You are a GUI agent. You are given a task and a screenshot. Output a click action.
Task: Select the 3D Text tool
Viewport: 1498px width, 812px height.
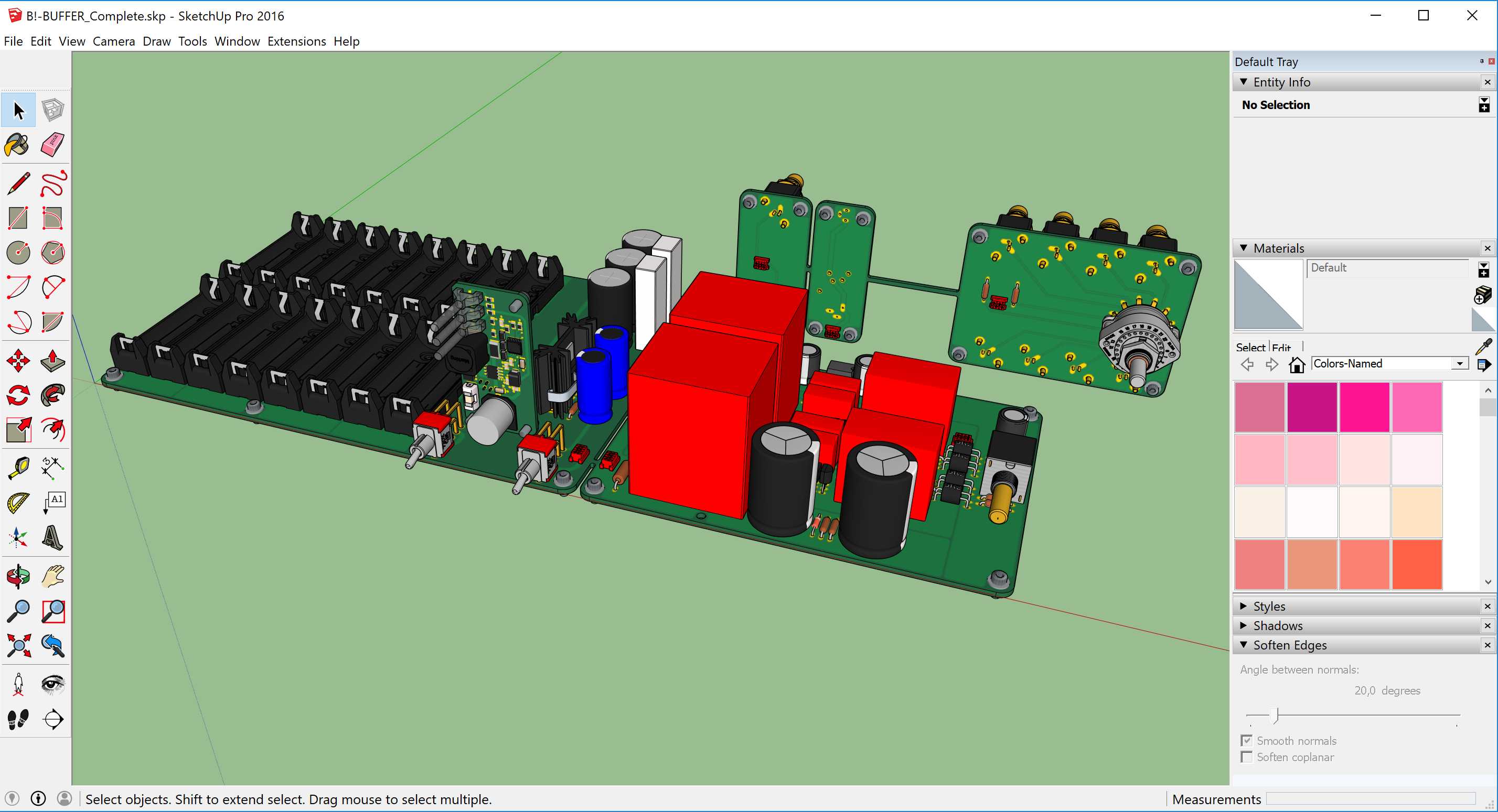(53, 538)
